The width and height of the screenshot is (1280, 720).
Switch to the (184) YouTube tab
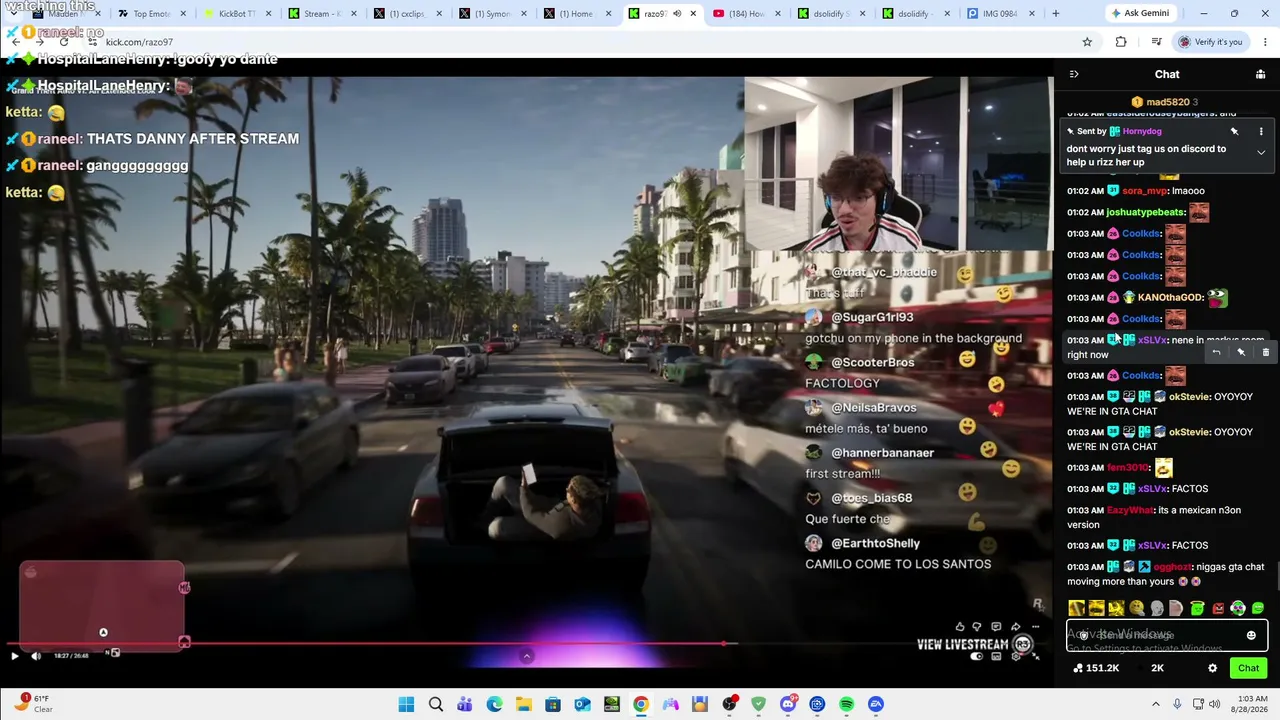pos(746,14)
